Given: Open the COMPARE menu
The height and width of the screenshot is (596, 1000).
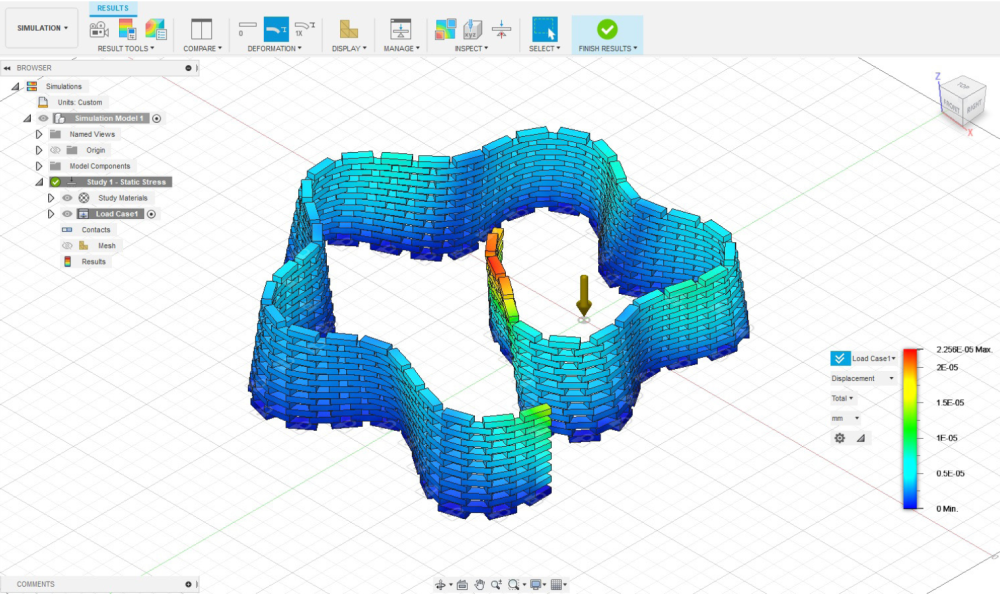Looking at the screenshot, I should 203,48.
